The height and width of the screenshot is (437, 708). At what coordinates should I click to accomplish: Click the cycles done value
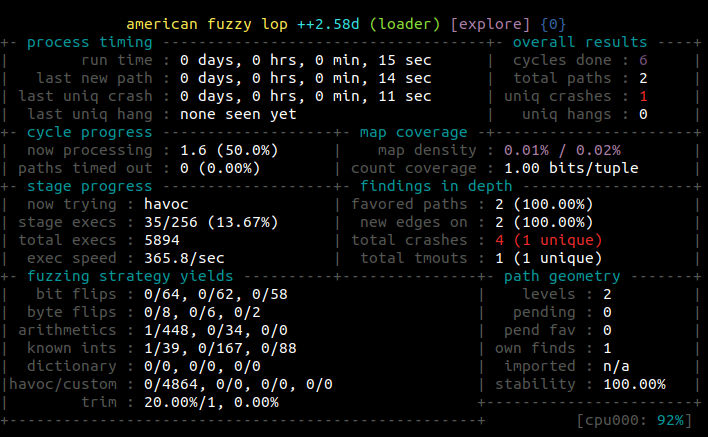(644, 60)
